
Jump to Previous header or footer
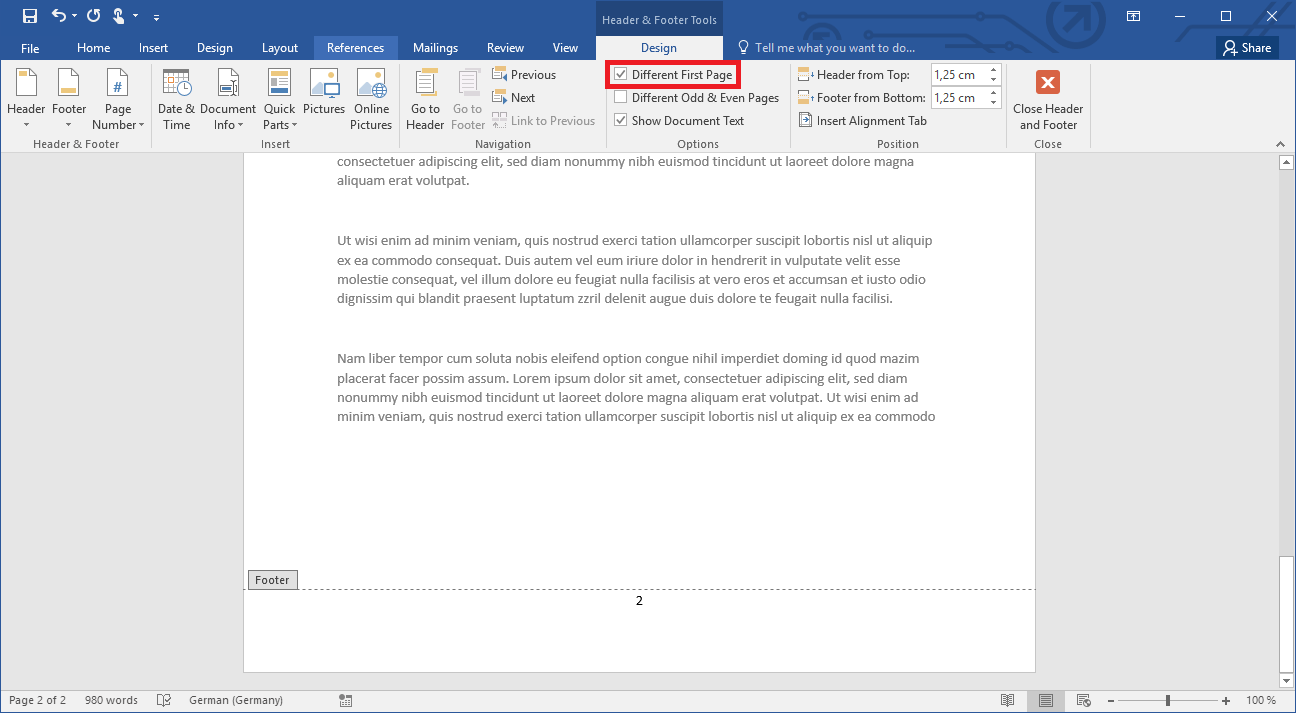point(524,75)
